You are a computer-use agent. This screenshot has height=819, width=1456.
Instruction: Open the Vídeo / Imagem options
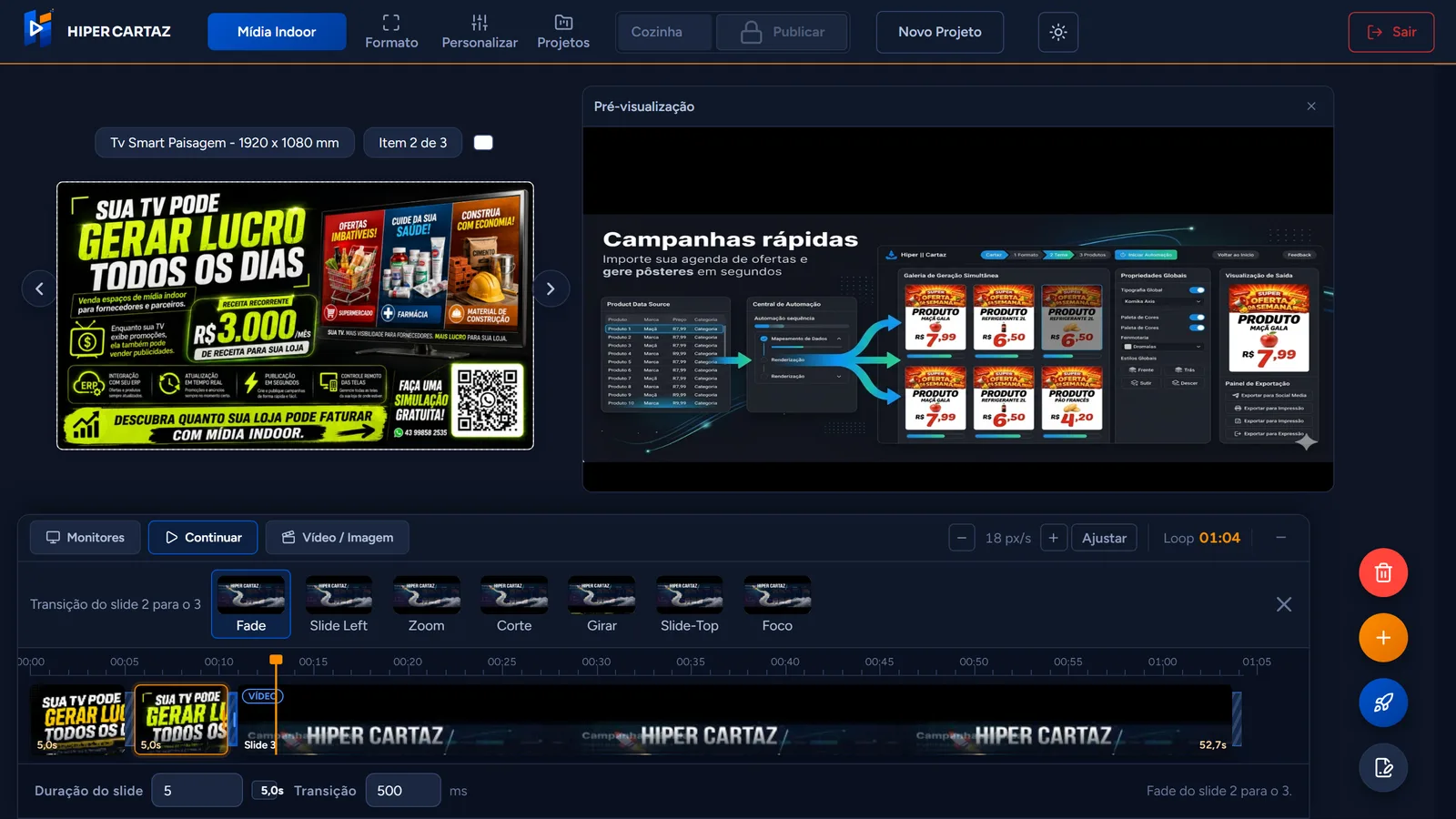(x=338, y=538)
